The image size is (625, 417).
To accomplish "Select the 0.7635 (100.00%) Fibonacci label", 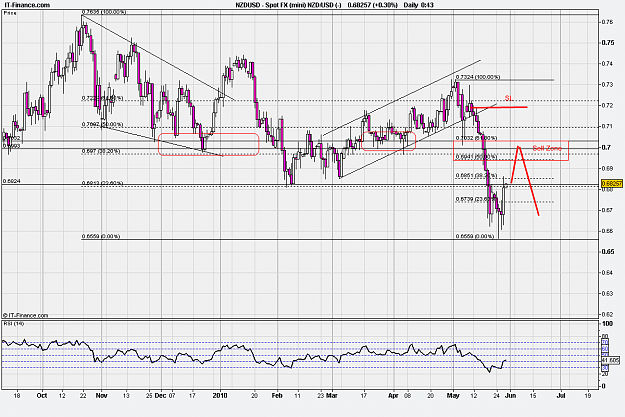I will pyautogui.click(x=104, y=12).
